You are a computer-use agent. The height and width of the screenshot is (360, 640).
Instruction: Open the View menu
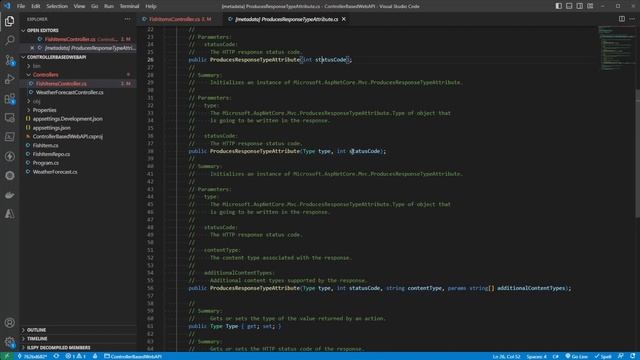79,6
